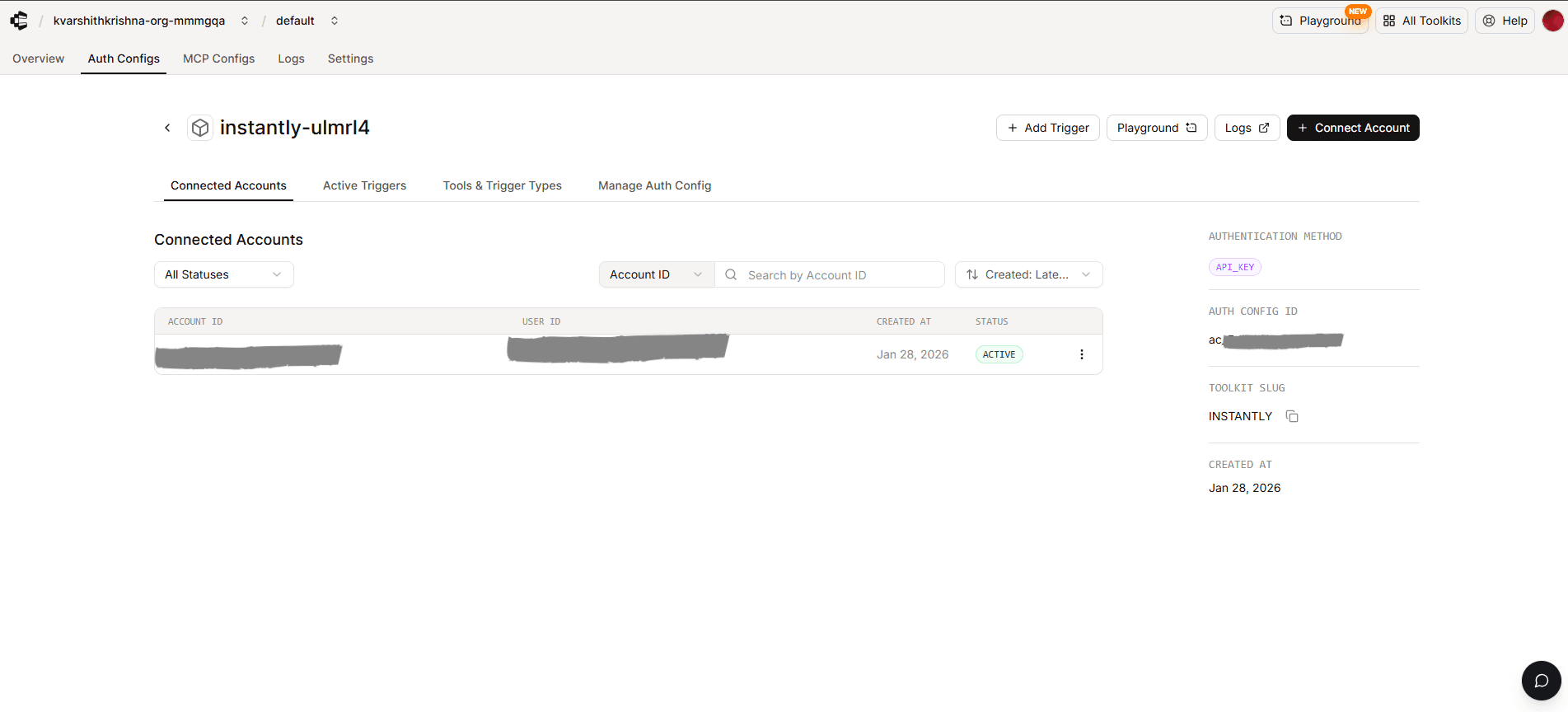Click the instantly-ulmrl4 page title
The height and width of the screenshot is (712, 1568).
(294, 128)
